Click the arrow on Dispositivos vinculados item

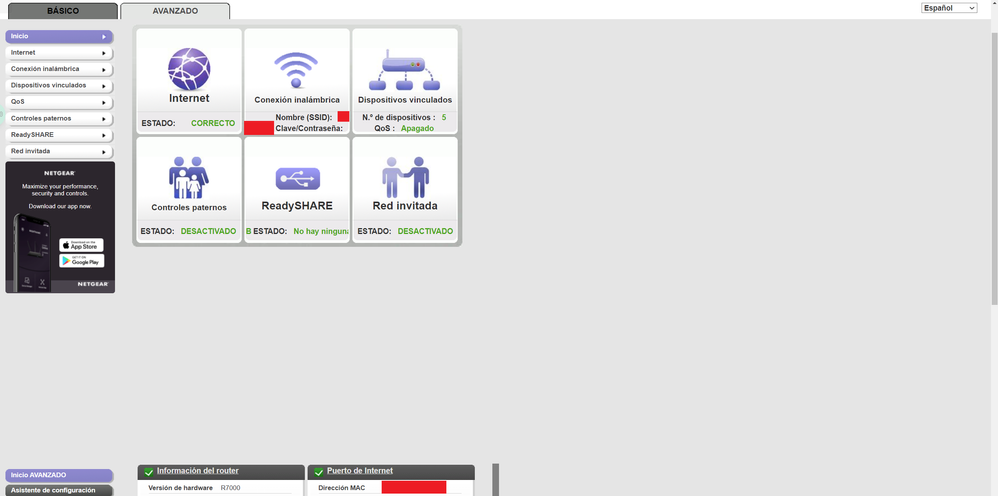click(104, 86)
